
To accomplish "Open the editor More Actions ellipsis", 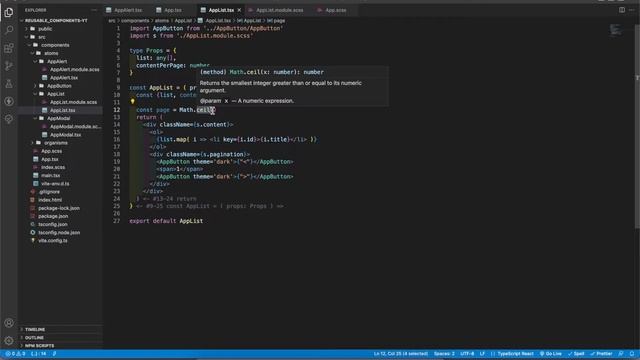I will tap(631, 10).
